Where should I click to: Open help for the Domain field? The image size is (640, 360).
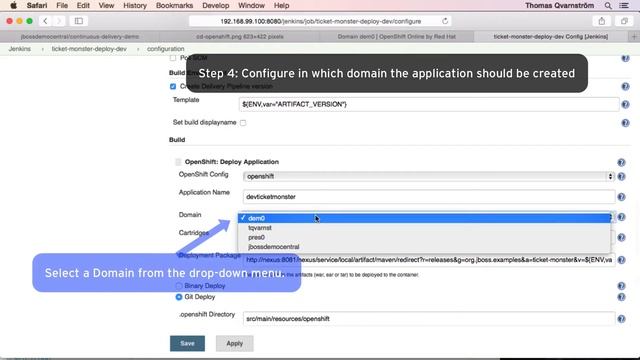pyautogui.click(x=621, y=217)
